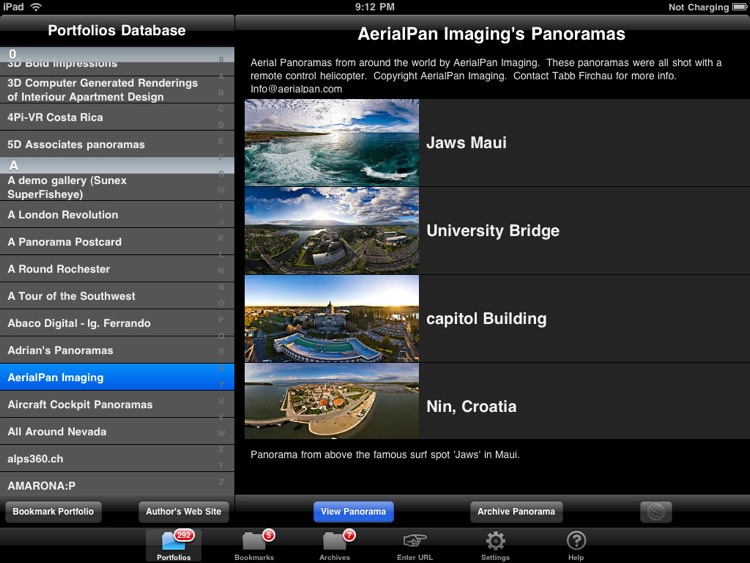Tap the View Panorama button

coord(353,512)
